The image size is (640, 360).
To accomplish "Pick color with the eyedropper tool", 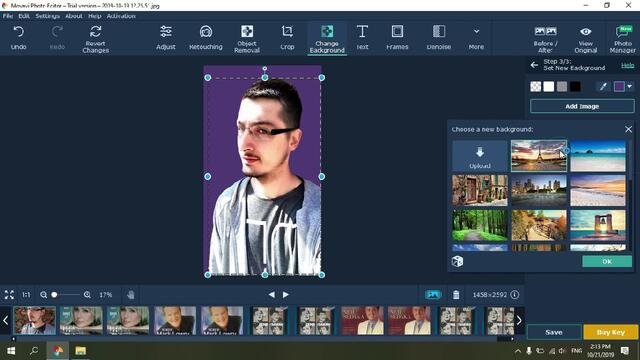I will [603, 87].
